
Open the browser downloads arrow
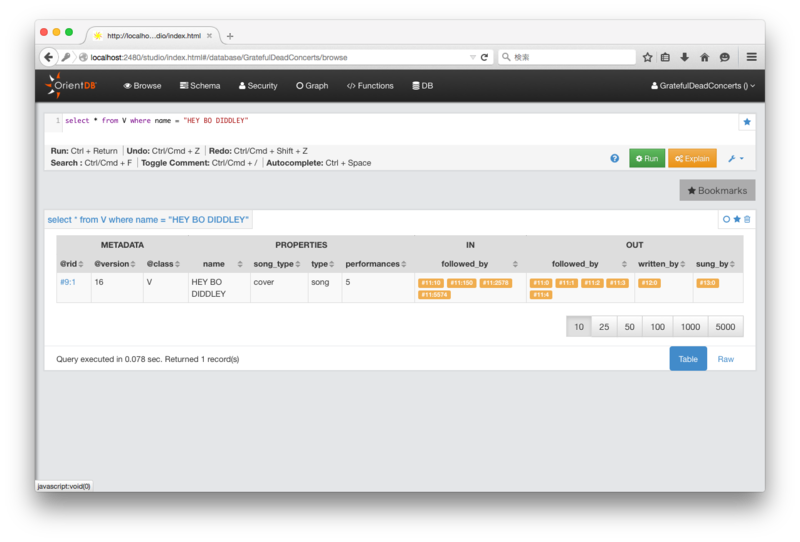coord(685,57)
